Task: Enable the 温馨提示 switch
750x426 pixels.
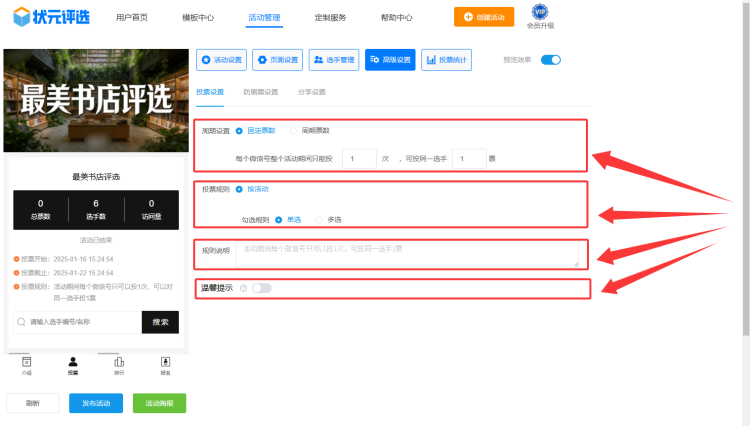Action: (x=262, y=288)
